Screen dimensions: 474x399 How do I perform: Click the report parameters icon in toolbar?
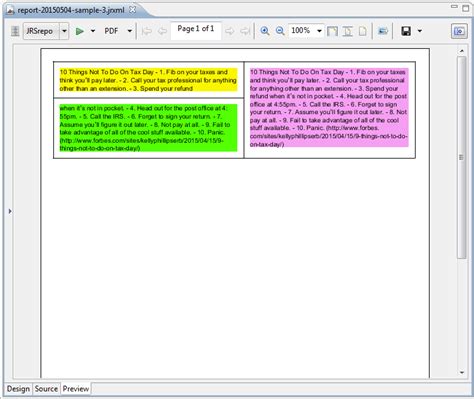pyautogui.click(x=383, y=31)
